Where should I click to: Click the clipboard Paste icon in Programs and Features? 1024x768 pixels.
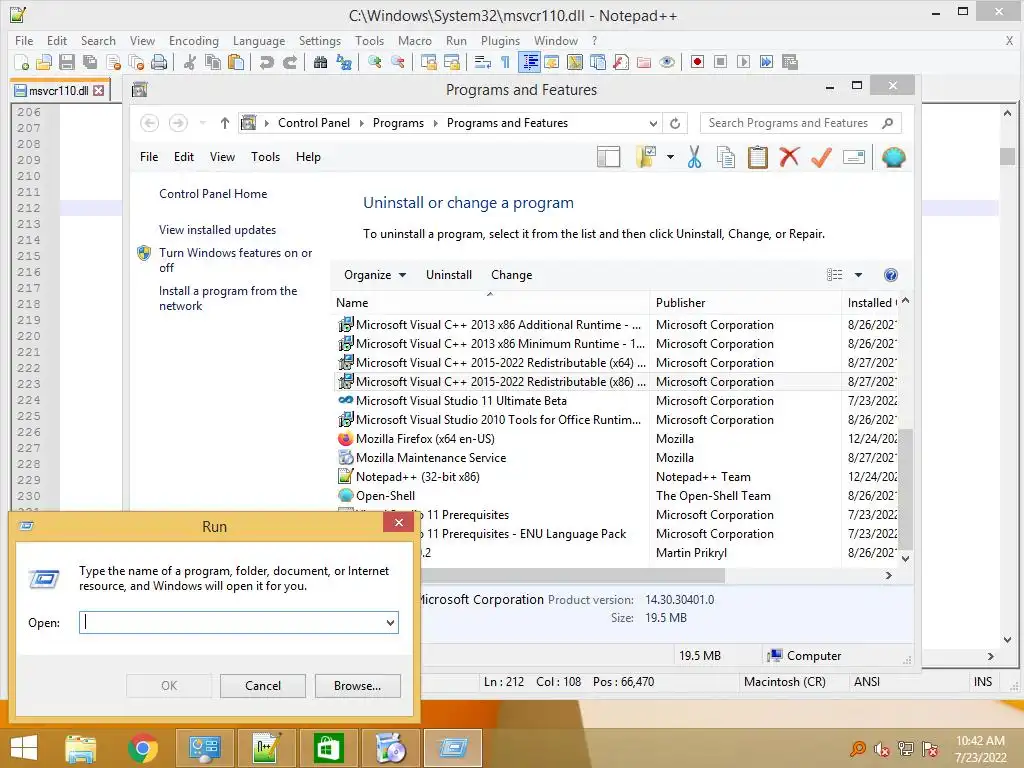click(x=758, y=157)
